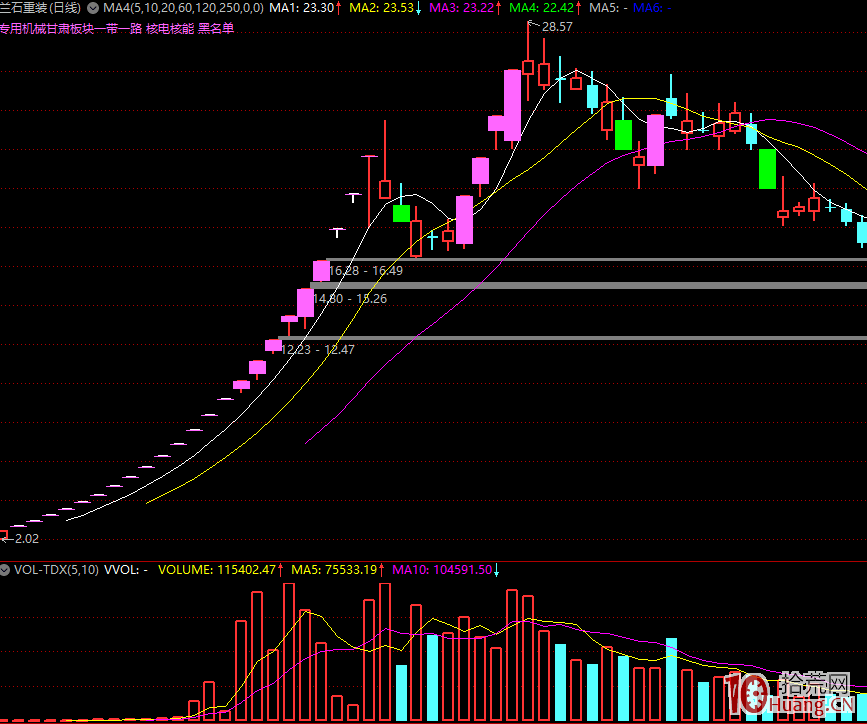Select the 16.28 - 16.49 gap label

tap(365, 270)
